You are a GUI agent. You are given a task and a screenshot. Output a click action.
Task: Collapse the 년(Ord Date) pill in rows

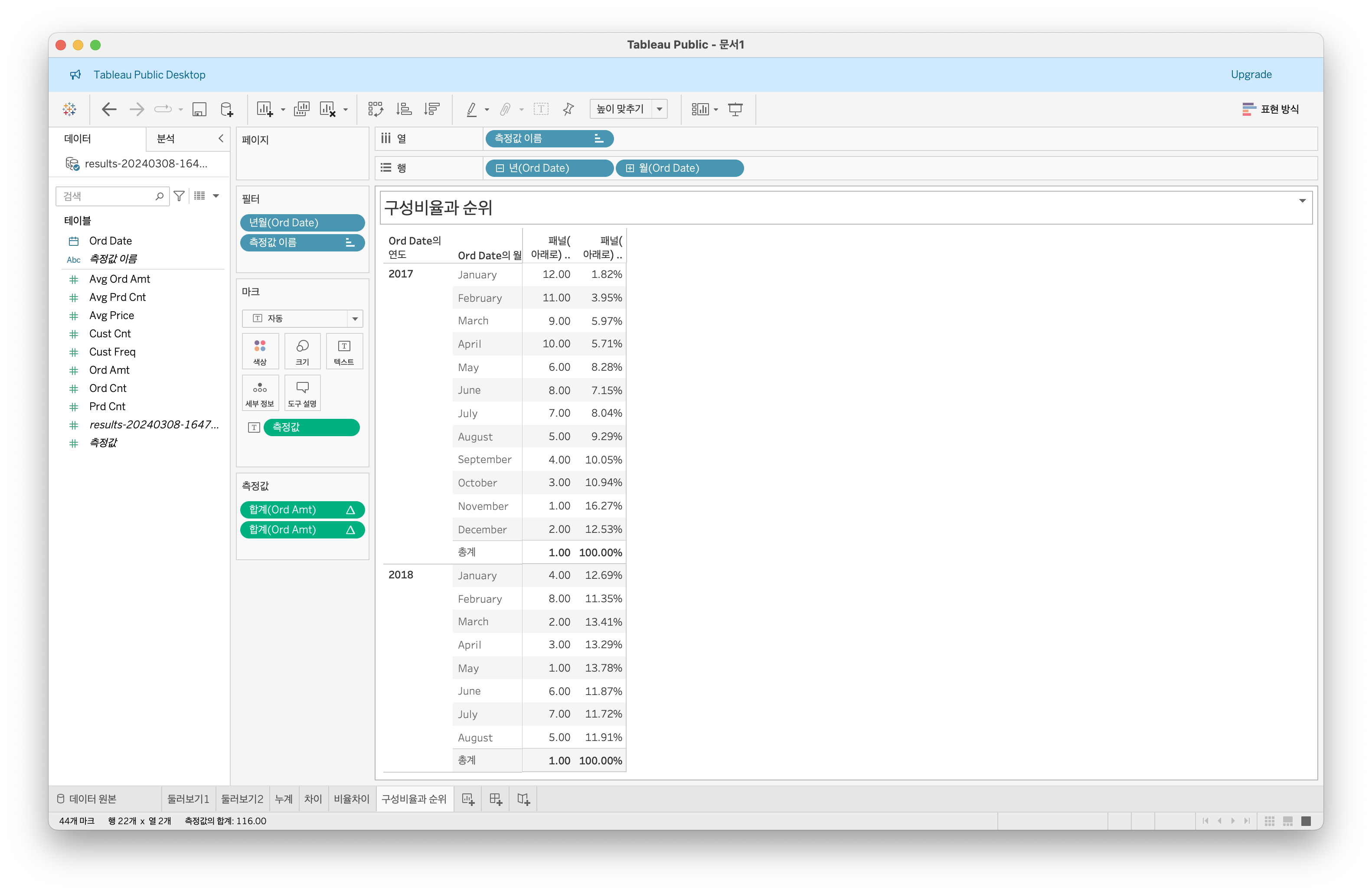[x=500, y=168]
